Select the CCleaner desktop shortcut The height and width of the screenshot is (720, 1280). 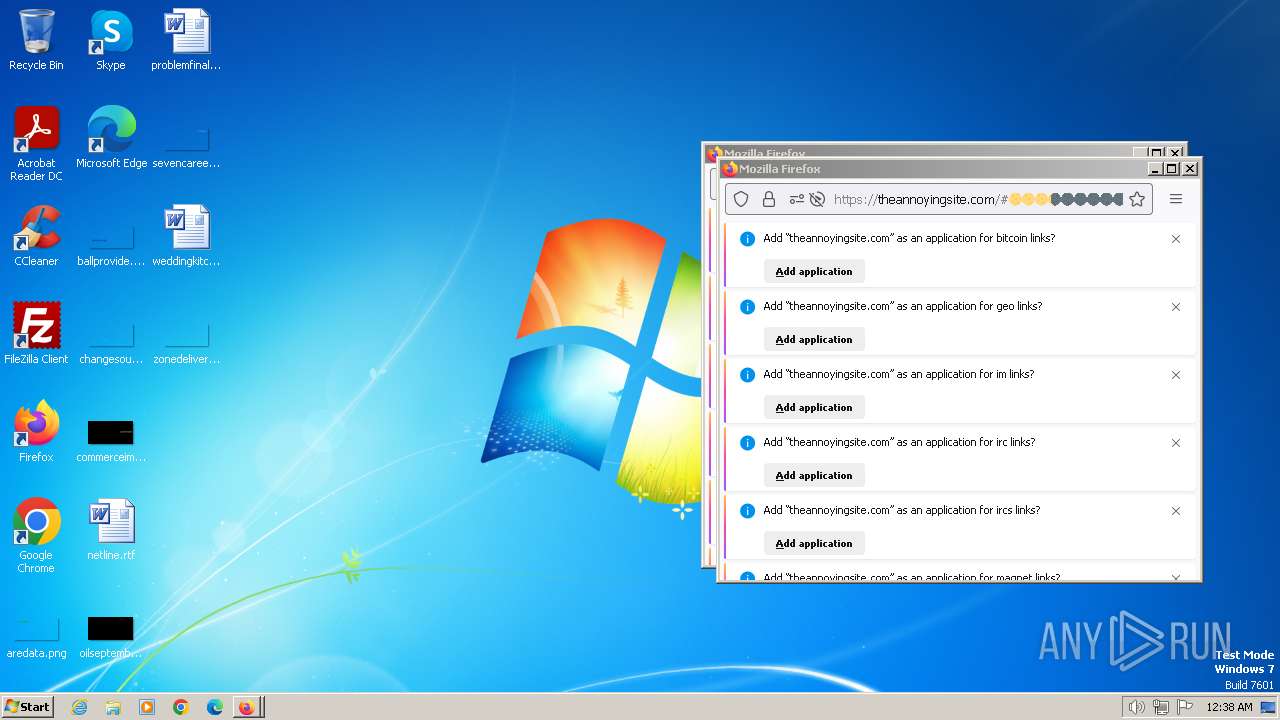click(x=36, y=235)
